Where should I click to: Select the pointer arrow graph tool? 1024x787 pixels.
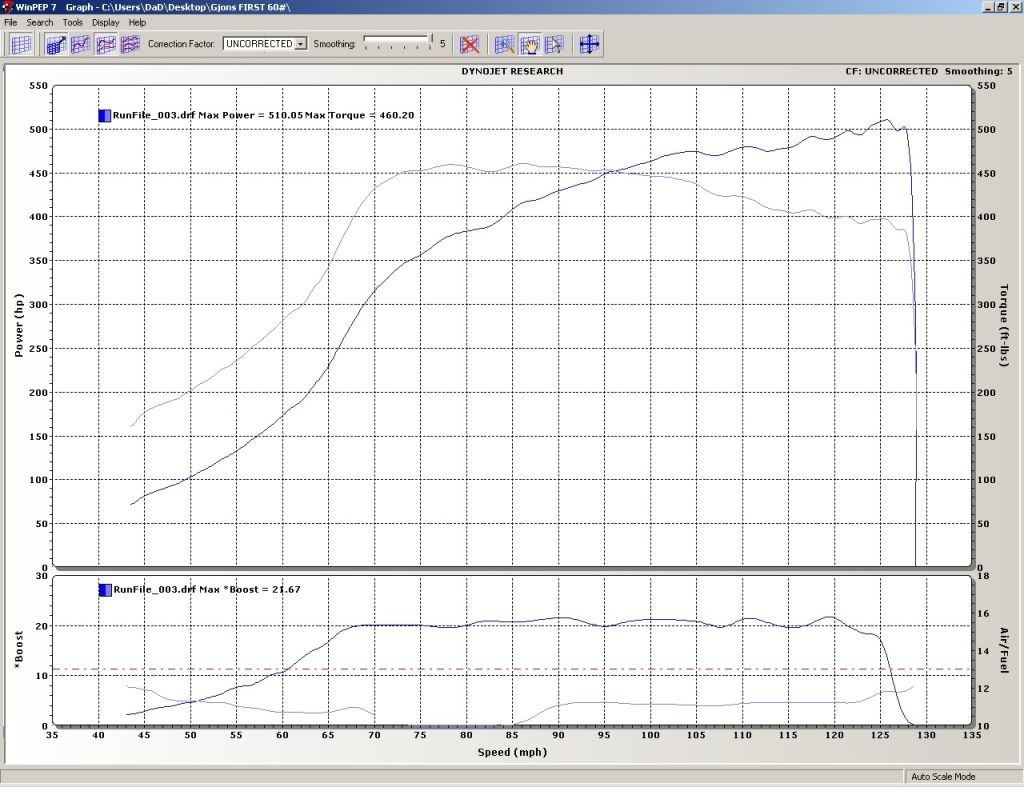[x=553, y=44]
